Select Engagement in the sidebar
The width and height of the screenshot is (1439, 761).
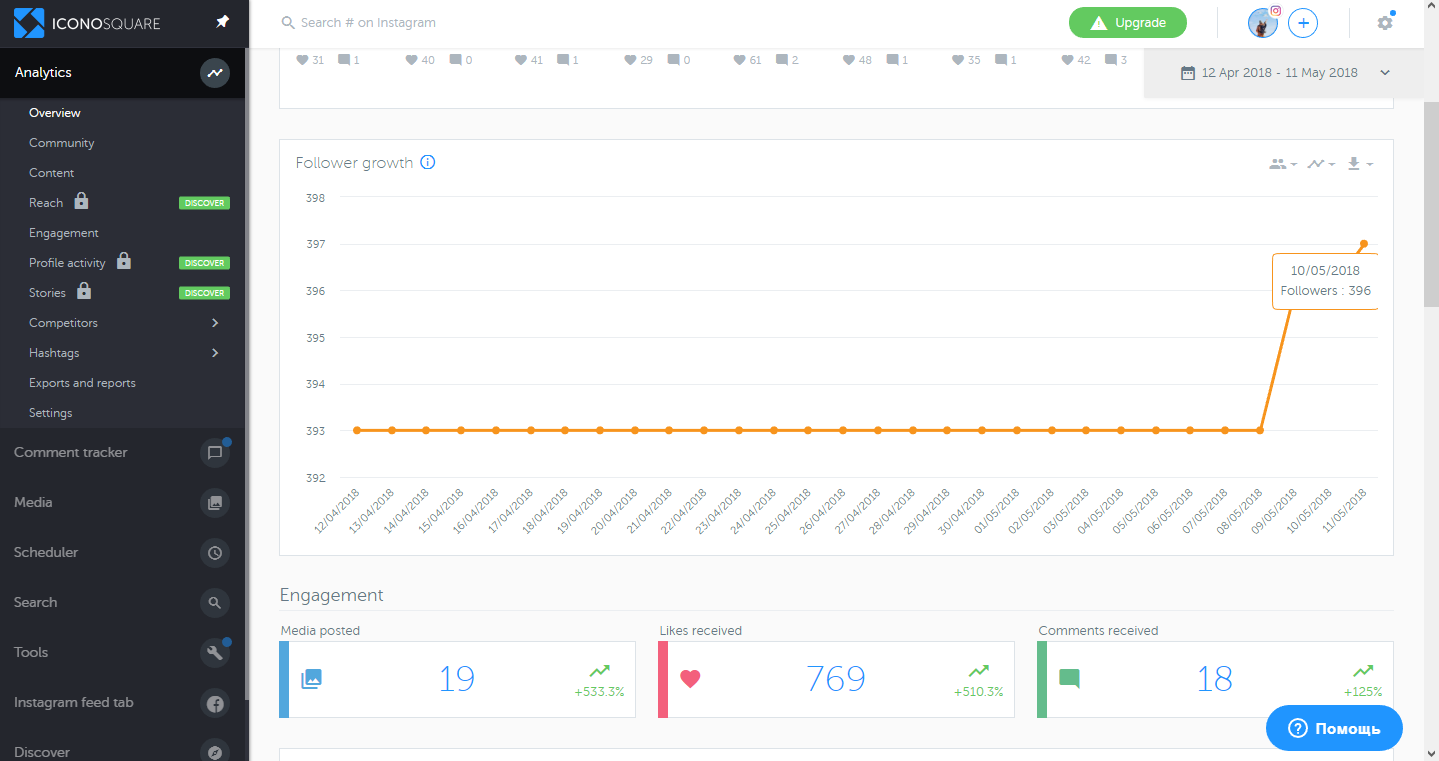coord(64,233)
